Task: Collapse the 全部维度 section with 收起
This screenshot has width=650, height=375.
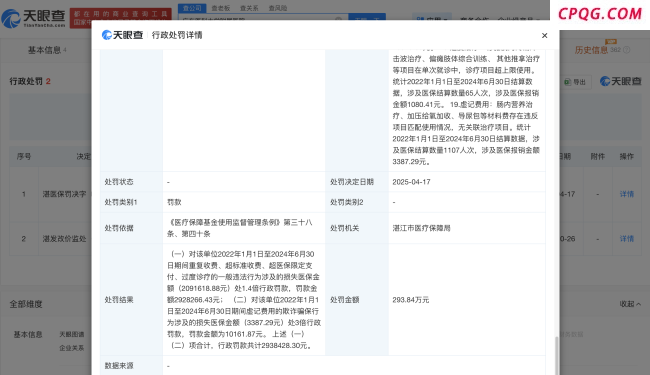Action: coord(630,304)
